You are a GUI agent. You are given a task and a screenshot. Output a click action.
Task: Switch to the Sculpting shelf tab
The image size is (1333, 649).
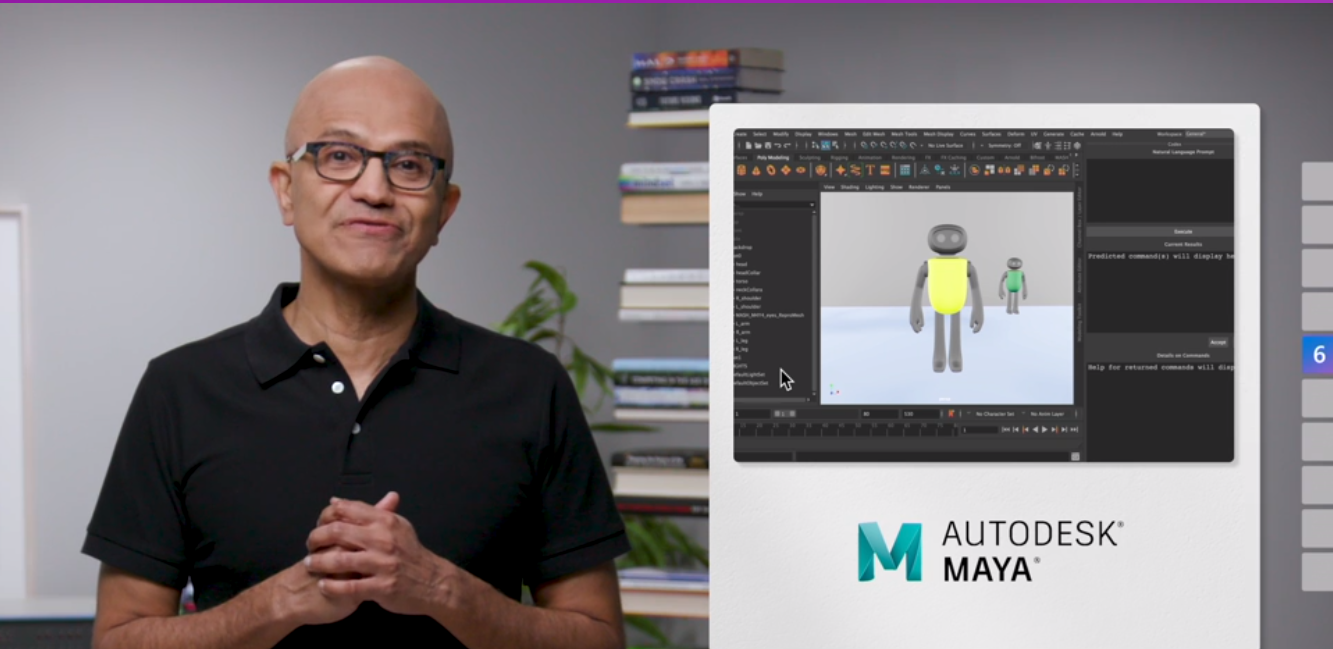pyautogui.click(x=810, y=158)
